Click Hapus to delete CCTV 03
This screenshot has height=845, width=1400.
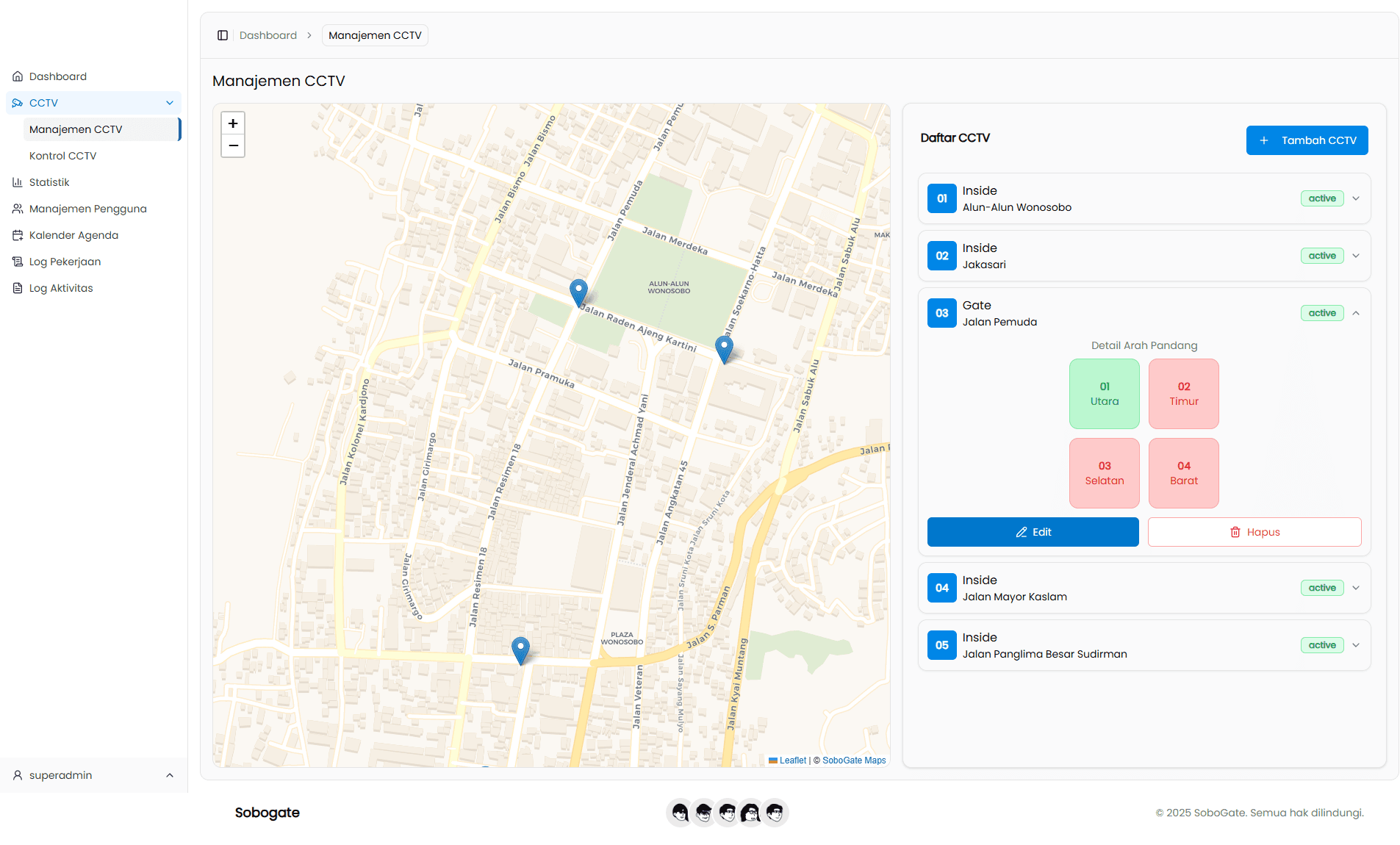click(x=1254, y=532)
